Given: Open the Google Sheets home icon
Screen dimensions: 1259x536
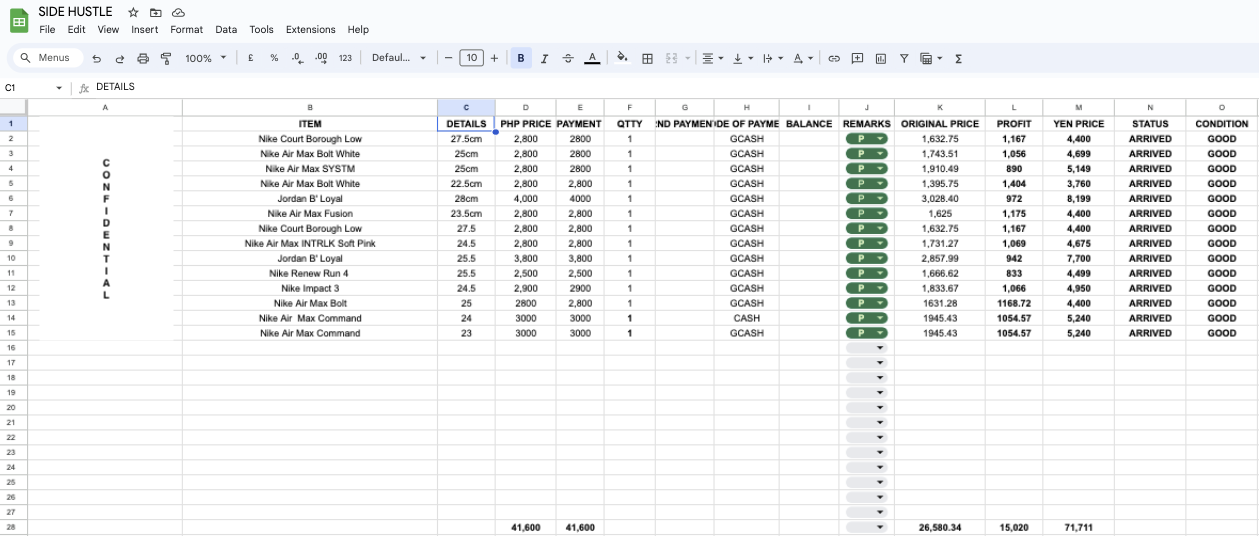Looking at the screenshot, I should pos(19,20).
